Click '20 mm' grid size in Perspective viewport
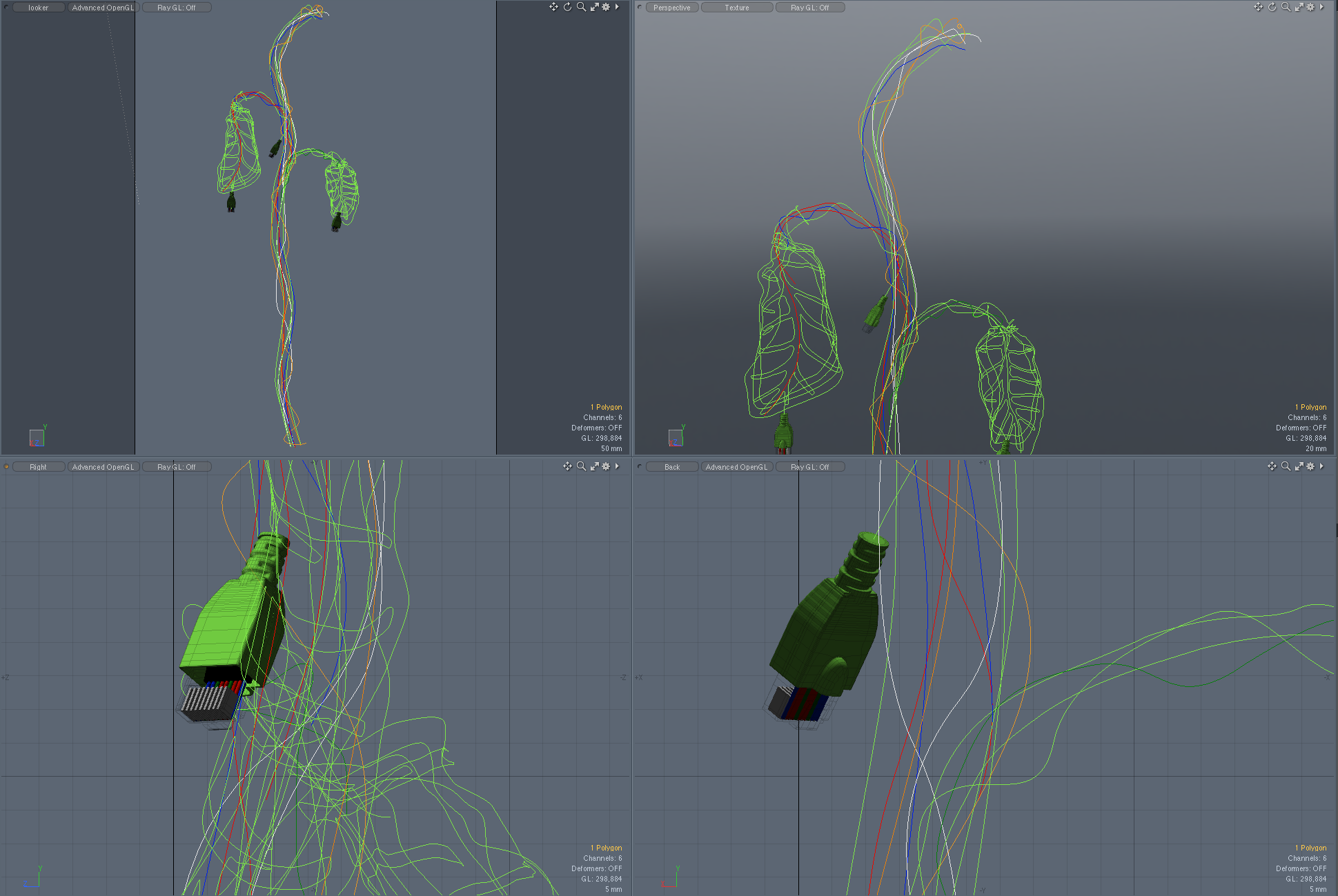Screen dimensions: 1338x896 [1316, 448]
